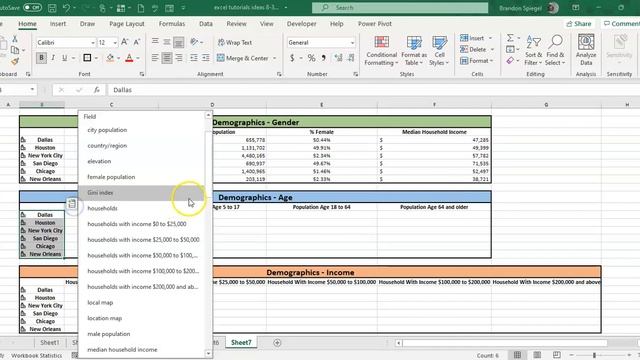Switch to Sheet1 tab
The height and width of the screenshot is (360, 640).
pyautogui.click(x=49, y=342)
